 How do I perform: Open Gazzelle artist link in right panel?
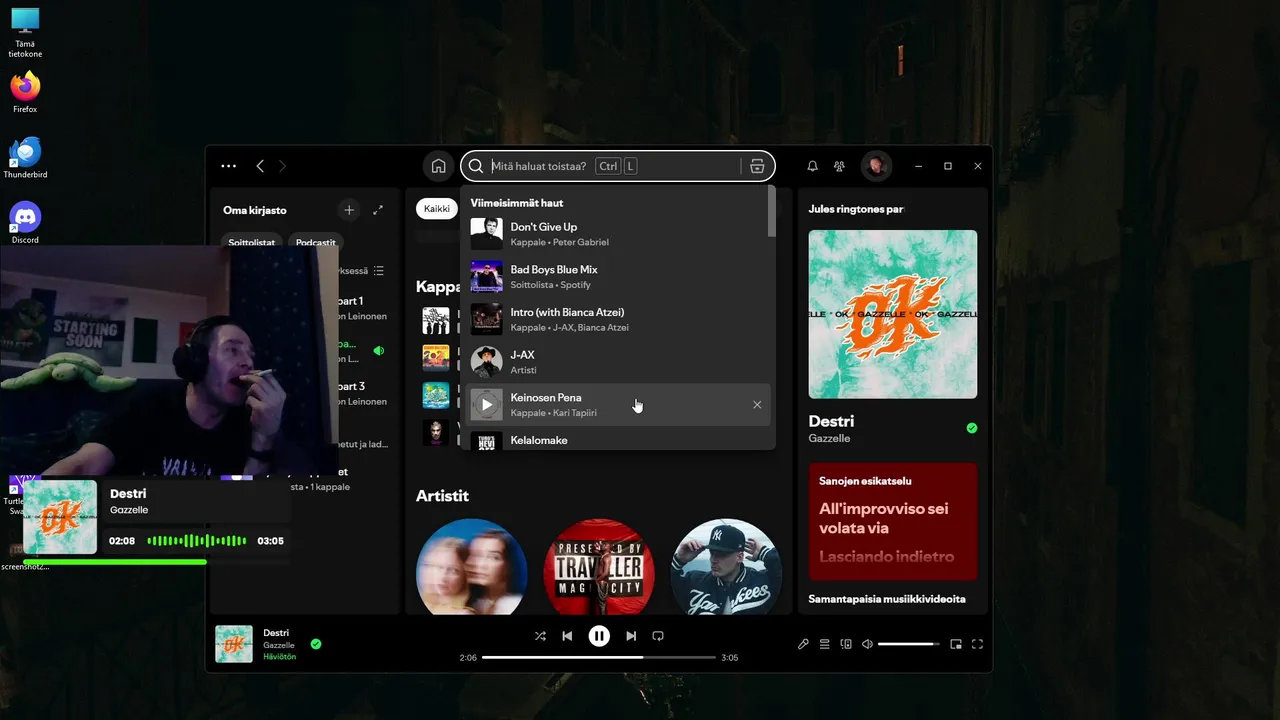click(x=829, y=439)
